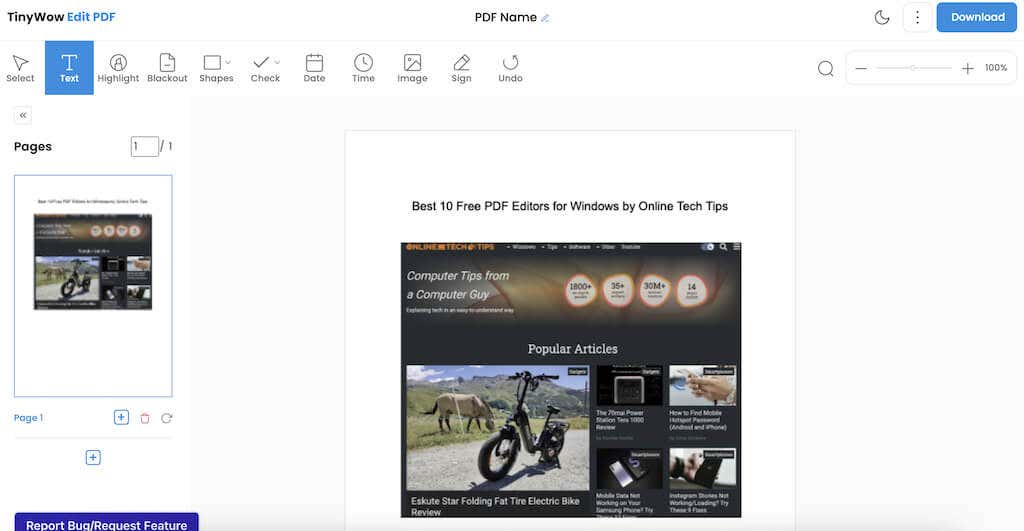Viewport: 1024px width, 531px height.
Task: Open the three-dot more options menu
Action: tap(917, 18)
